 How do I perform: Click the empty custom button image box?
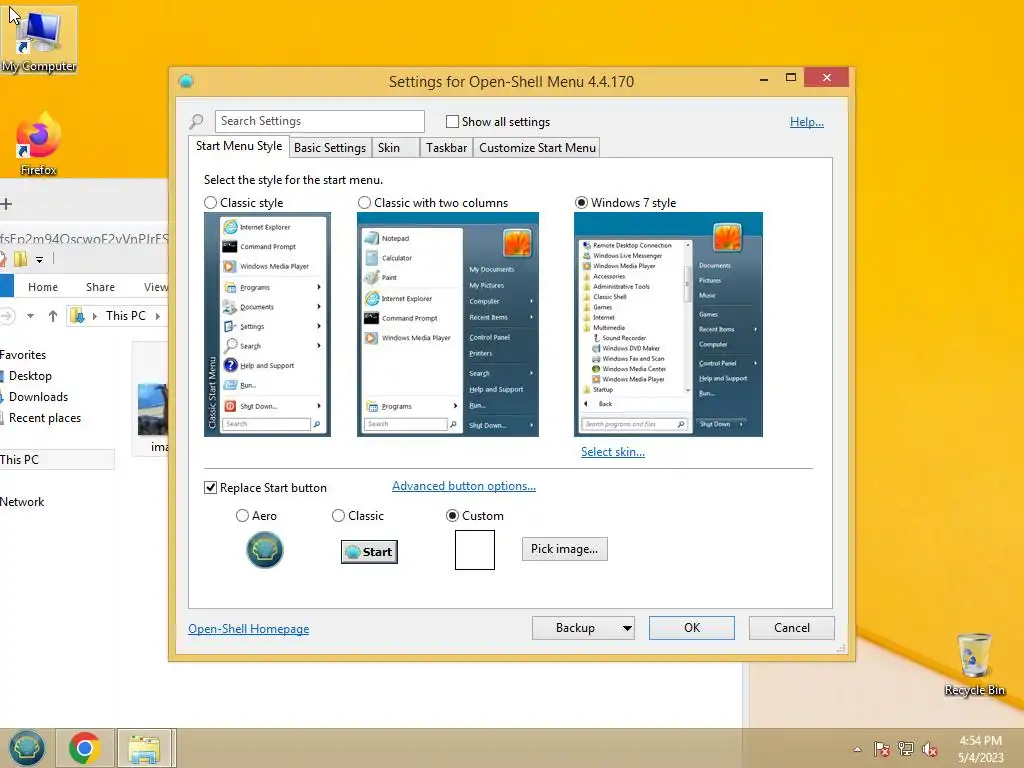(475, 550)
